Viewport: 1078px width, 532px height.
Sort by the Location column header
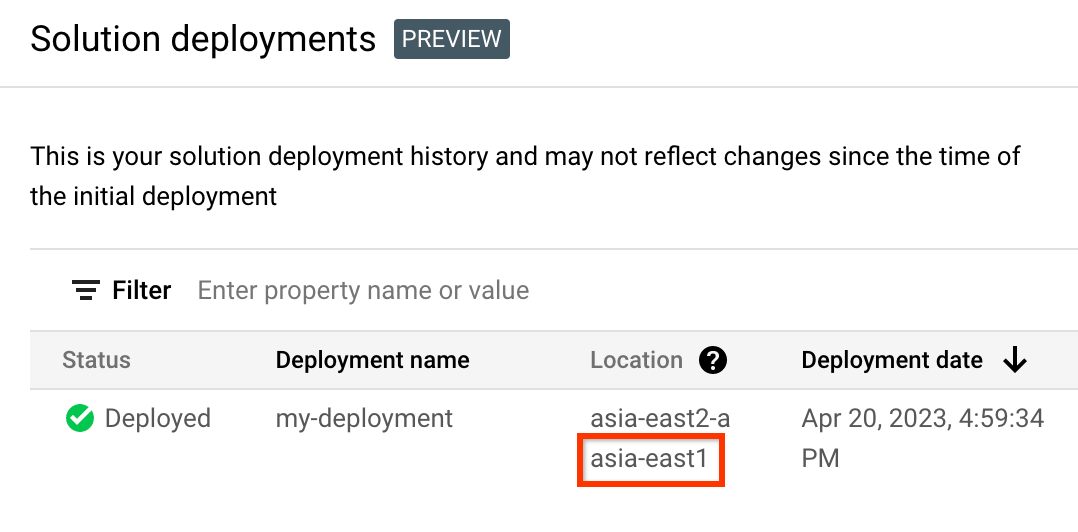(636, 360)
